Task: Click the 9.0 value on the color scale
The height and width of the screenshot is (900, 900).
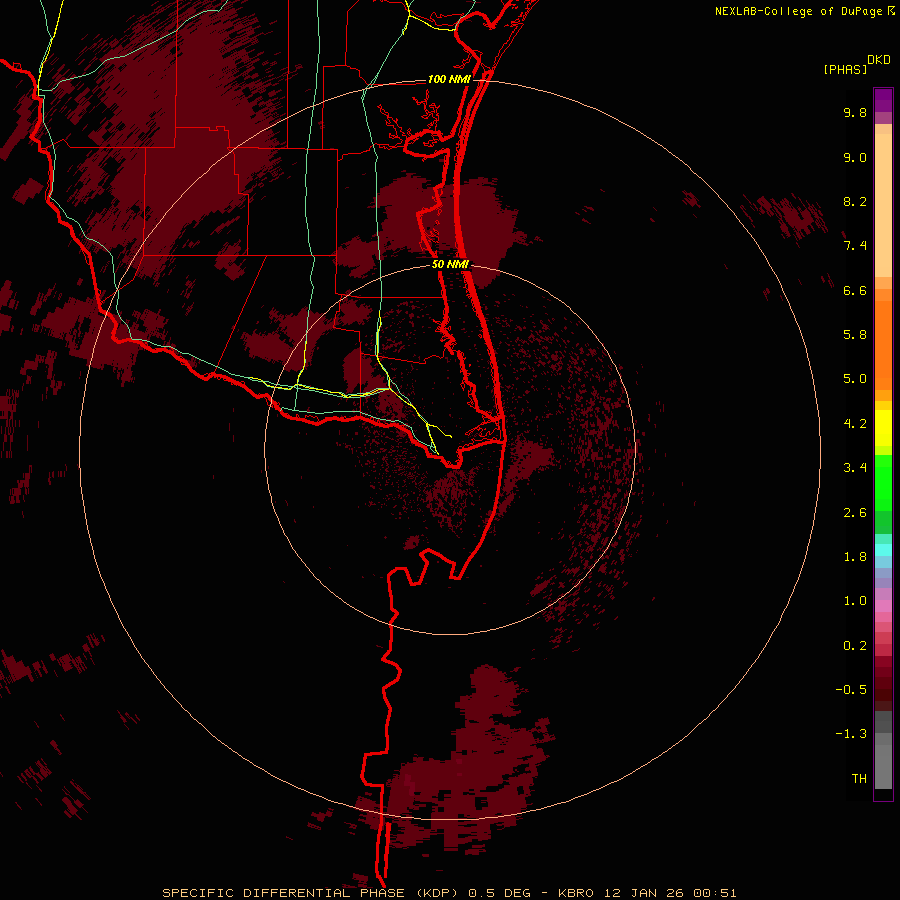Action: pos(855,157)
